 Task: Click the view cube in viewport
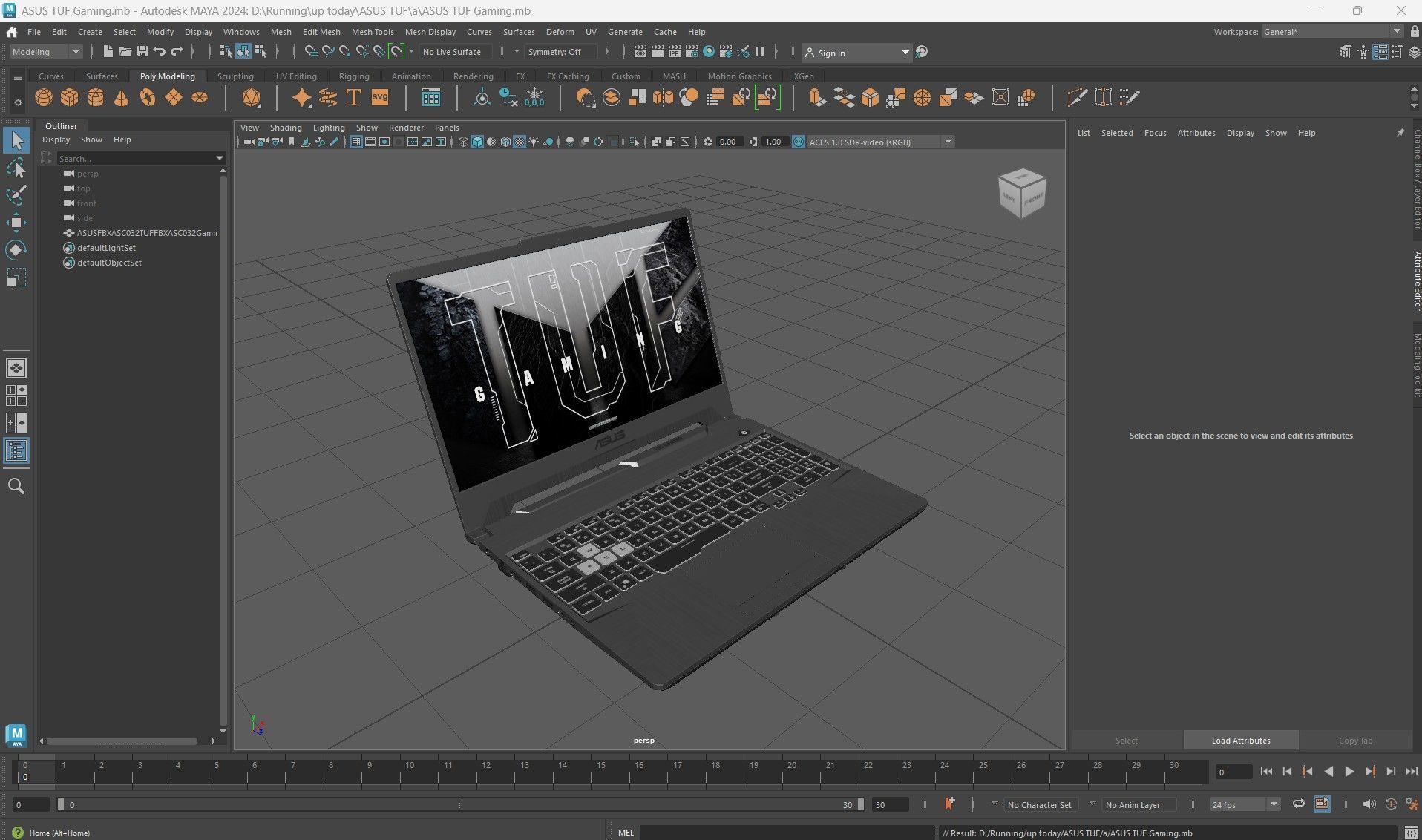click(1022, 193)
